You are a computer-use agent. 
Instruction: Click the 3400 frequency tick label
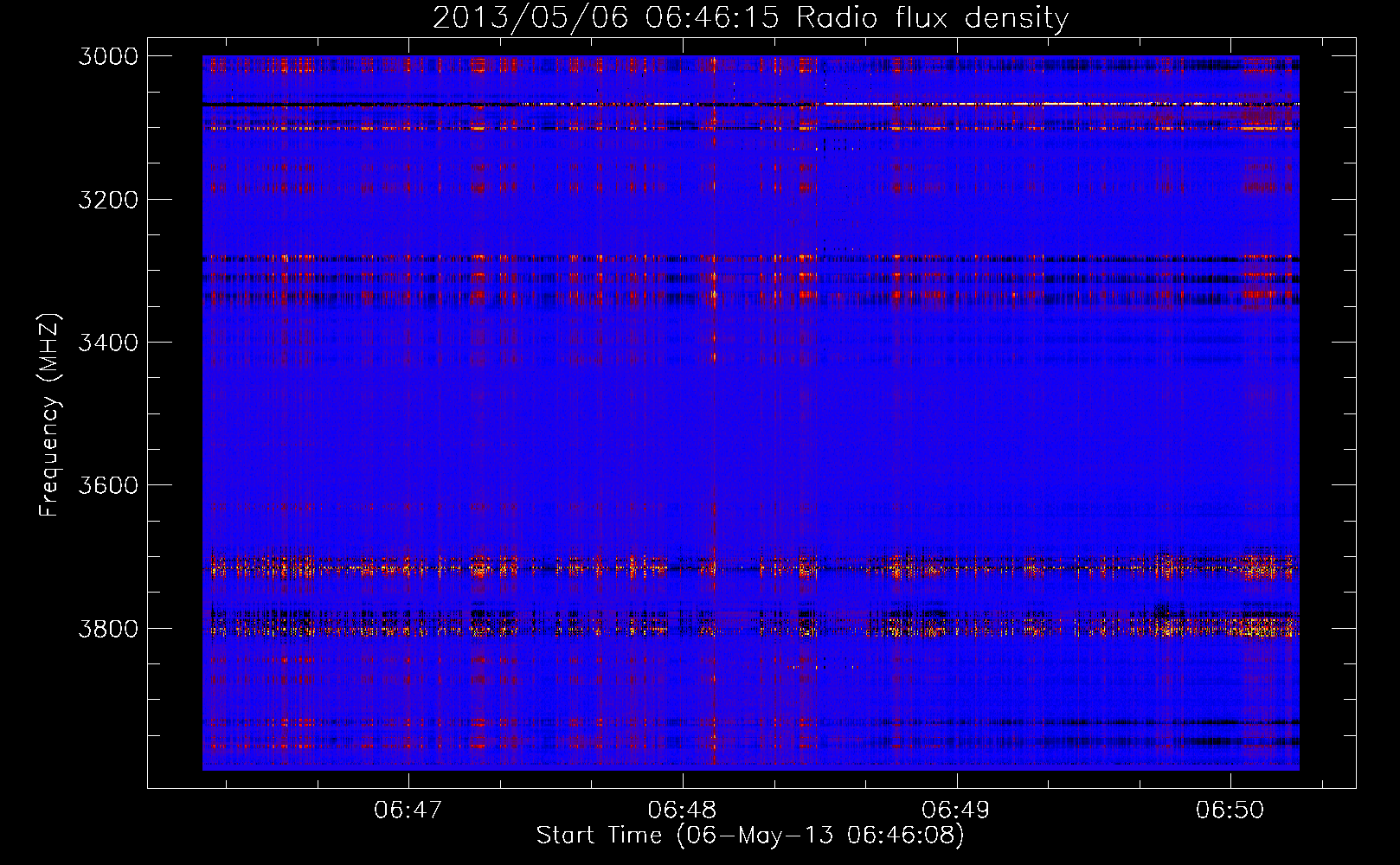[x=108, y=343]
